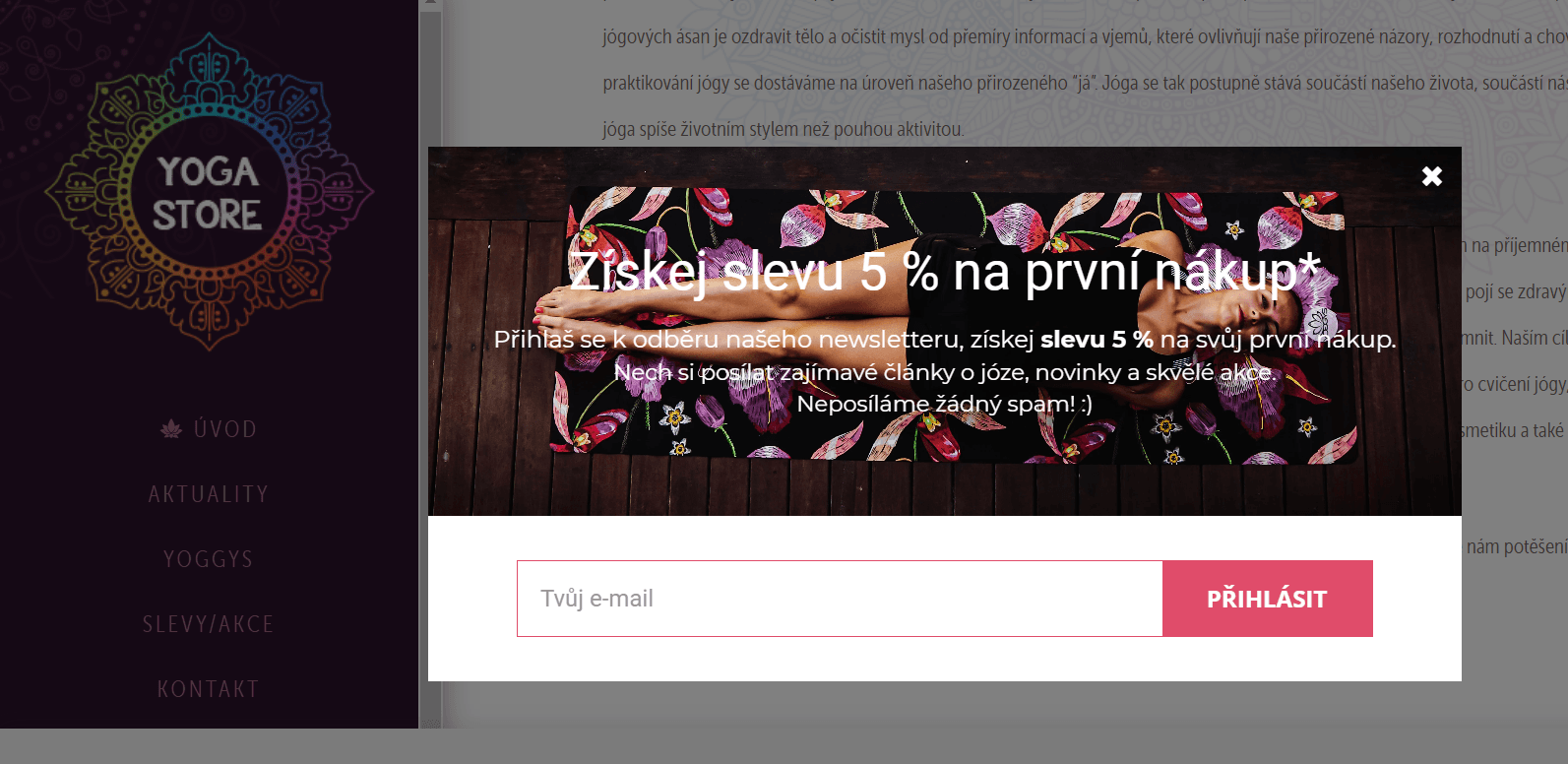
Task: Go to the AKTUALITY page
Action: 209,494
